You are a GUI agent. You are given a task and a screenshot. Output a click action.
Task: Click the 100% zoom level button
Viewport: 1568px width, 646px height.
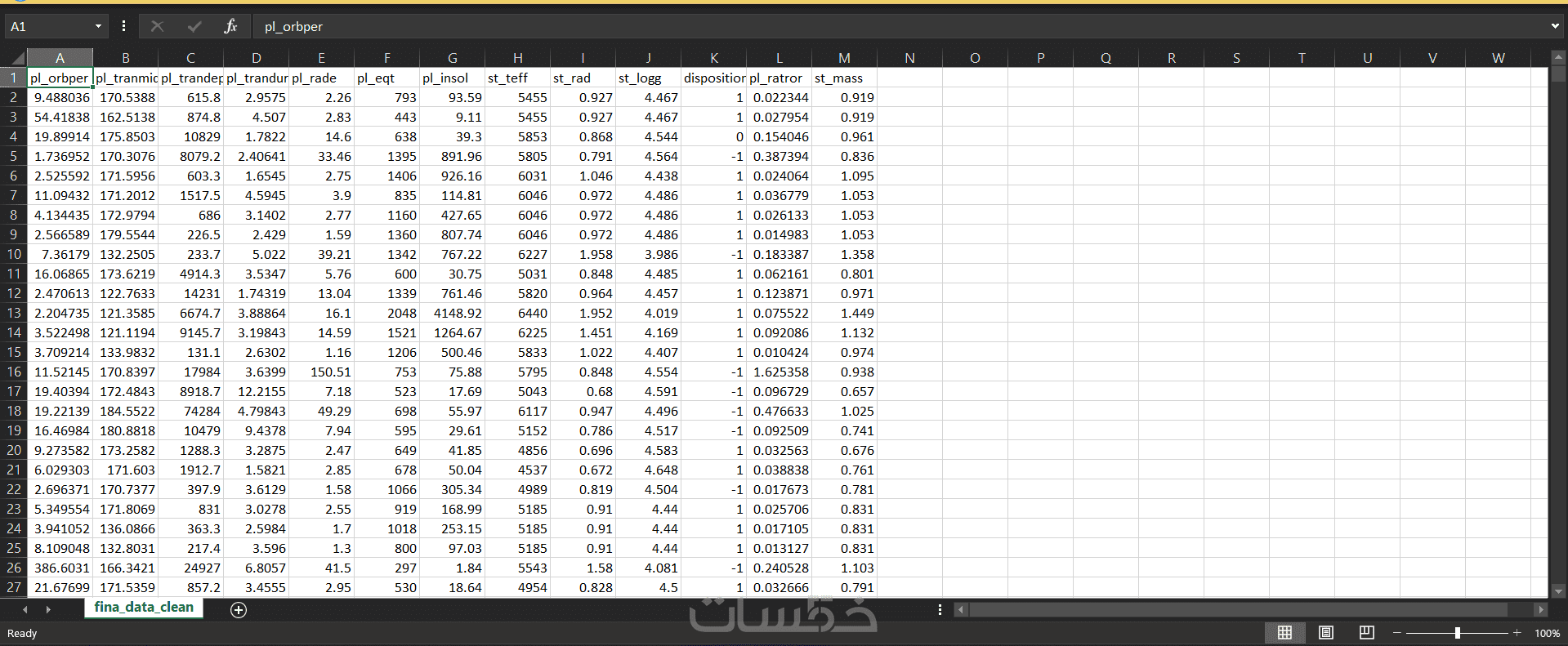point(1547,633)
